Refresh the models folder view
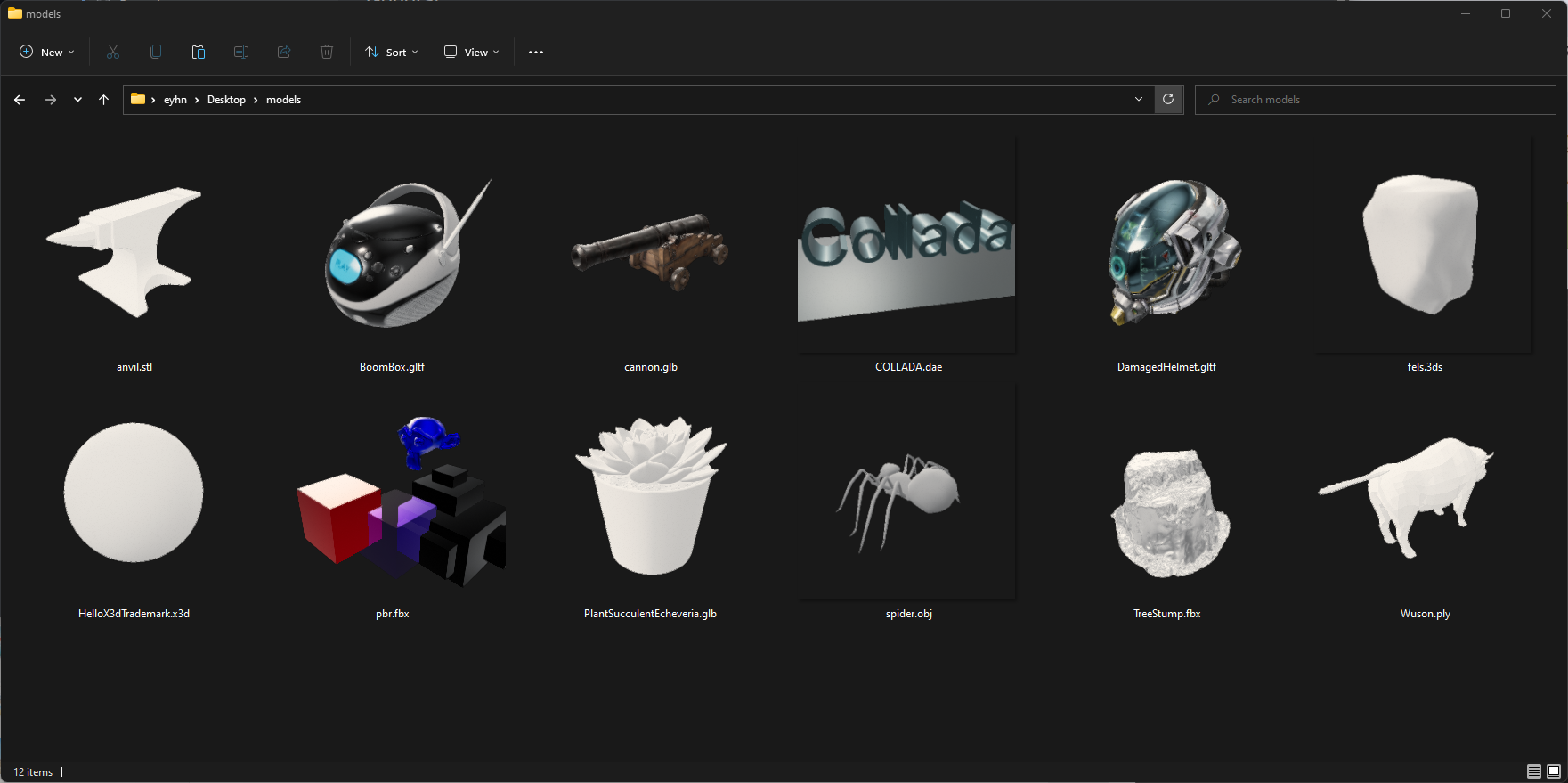The height and width of the screenshot is (783, 1568). point(1168,99)
